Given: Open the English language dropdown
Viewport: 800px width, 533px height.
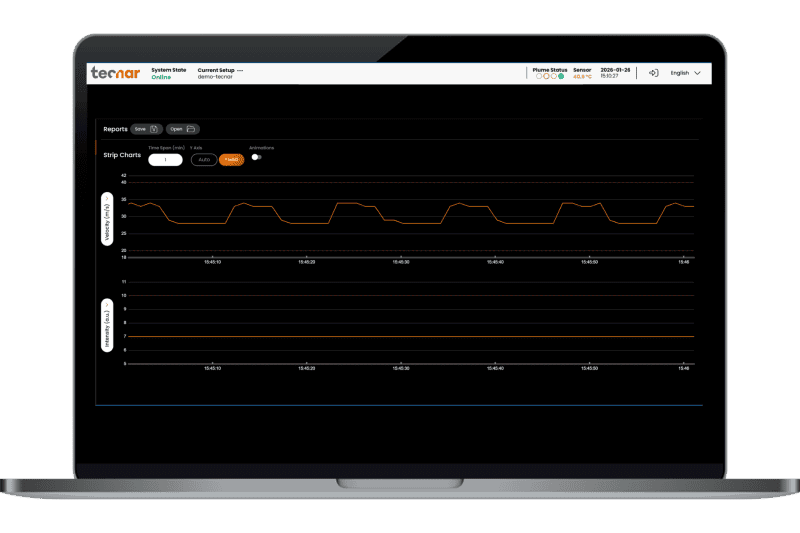Looking at the screenshot, I should [684, 73].
